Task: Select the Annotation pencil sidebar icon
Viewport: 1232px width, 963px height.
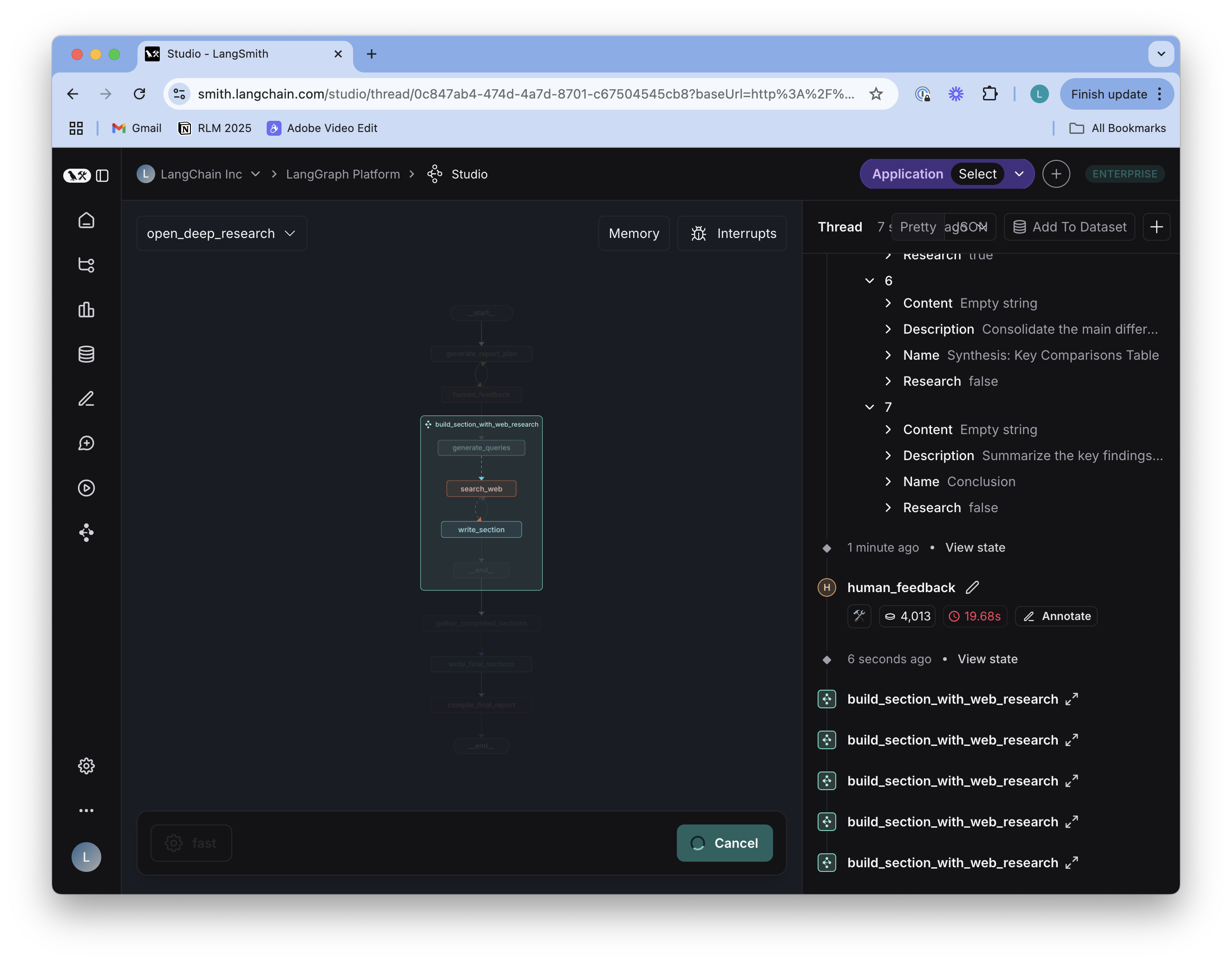Action: pyautogui.click(x=86, y=399)
